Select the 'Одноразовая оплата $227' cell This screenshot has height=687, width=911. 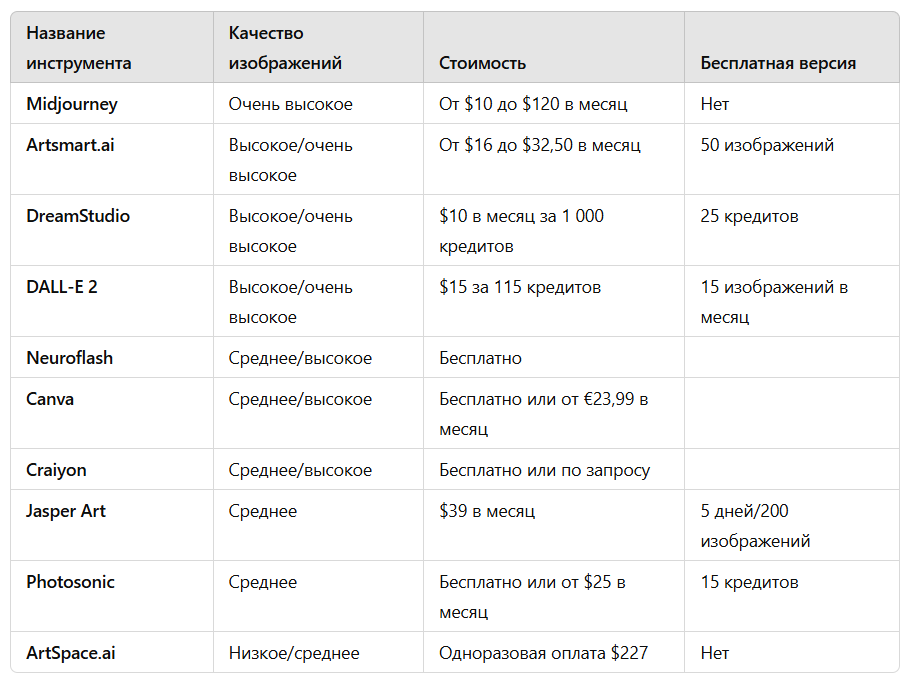pyautogui.click(x=543, y=653)
